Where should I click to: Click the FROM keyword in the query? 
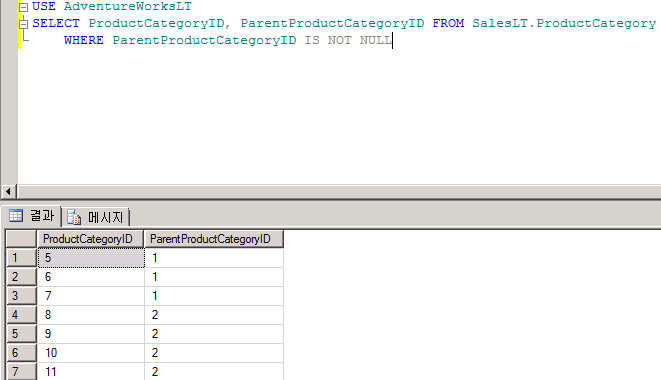448,23
